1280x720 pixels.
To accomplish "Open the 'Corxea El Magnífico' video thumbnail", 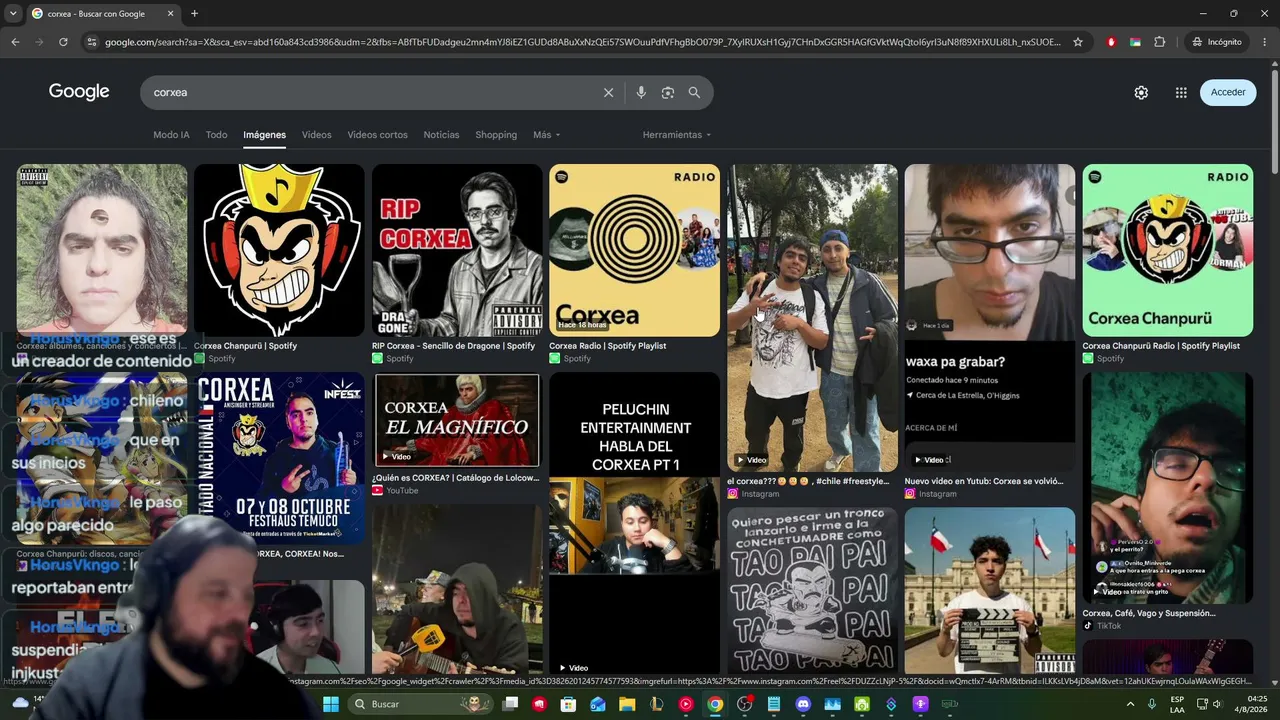I will point(457,420).
